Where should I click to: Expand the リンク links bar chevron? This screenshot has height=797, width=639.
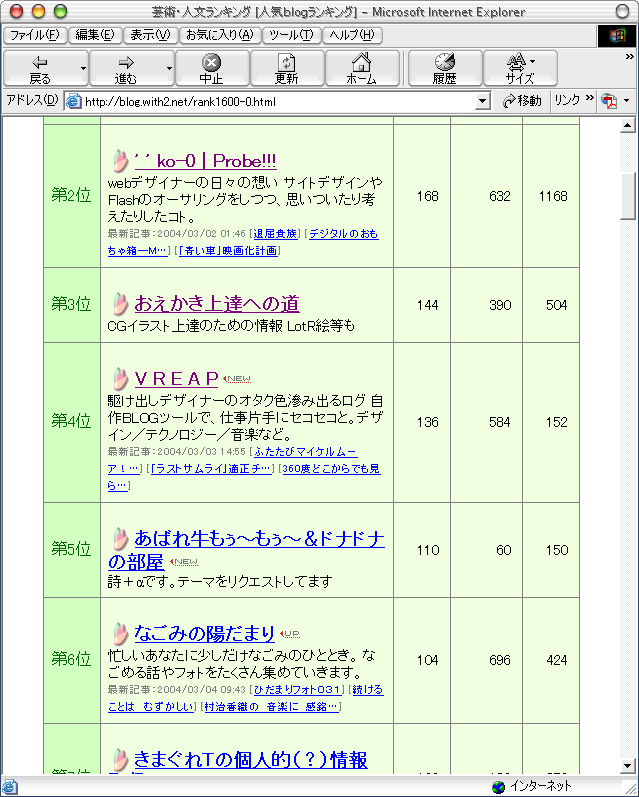click(589, 100)
